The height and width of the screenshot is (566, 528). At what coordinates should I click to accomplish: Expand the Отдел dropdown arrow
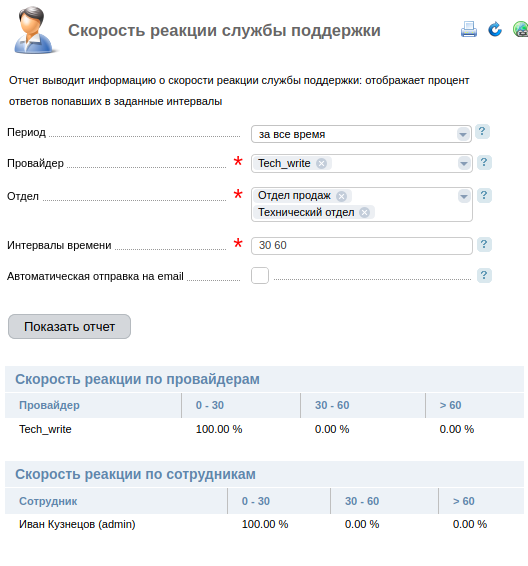click(x=463, y=196)
